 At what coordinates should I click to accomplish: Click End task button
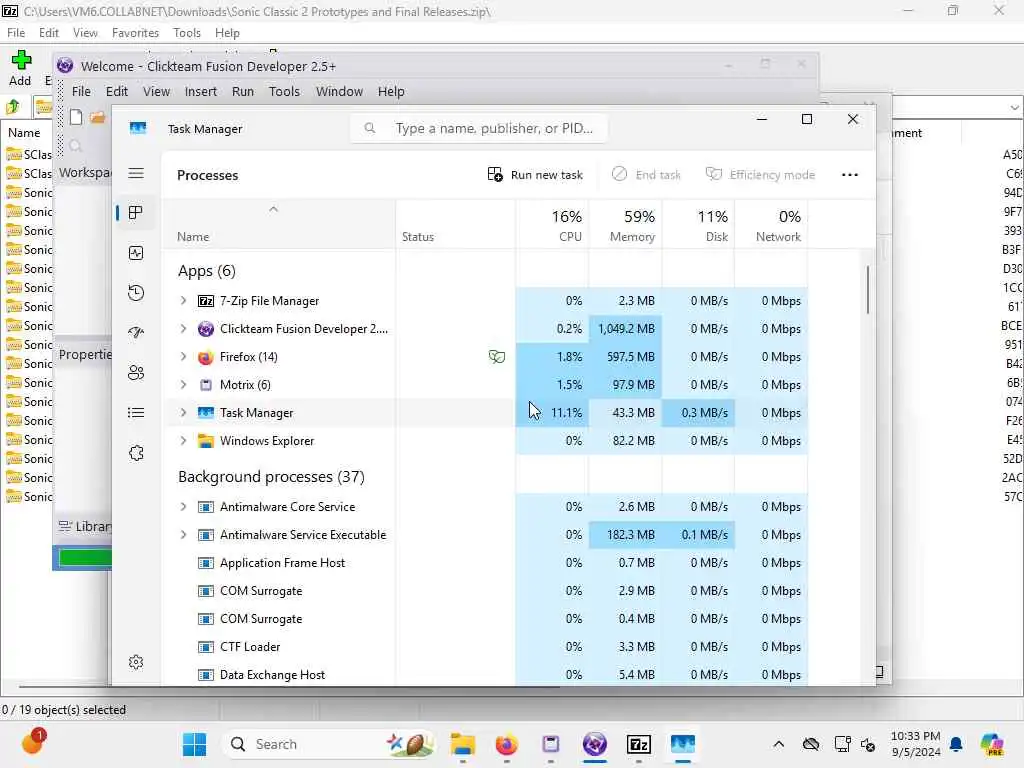pos(646,174)
